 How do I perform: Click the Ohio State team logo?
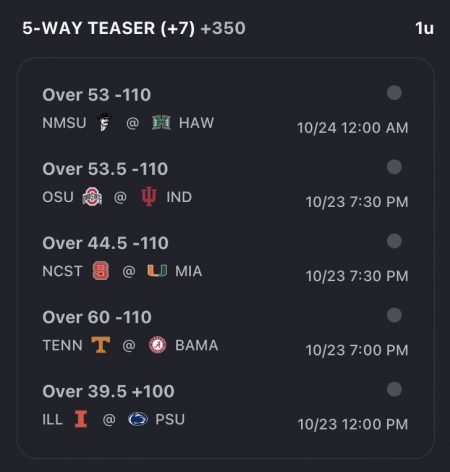pos(92,197)
